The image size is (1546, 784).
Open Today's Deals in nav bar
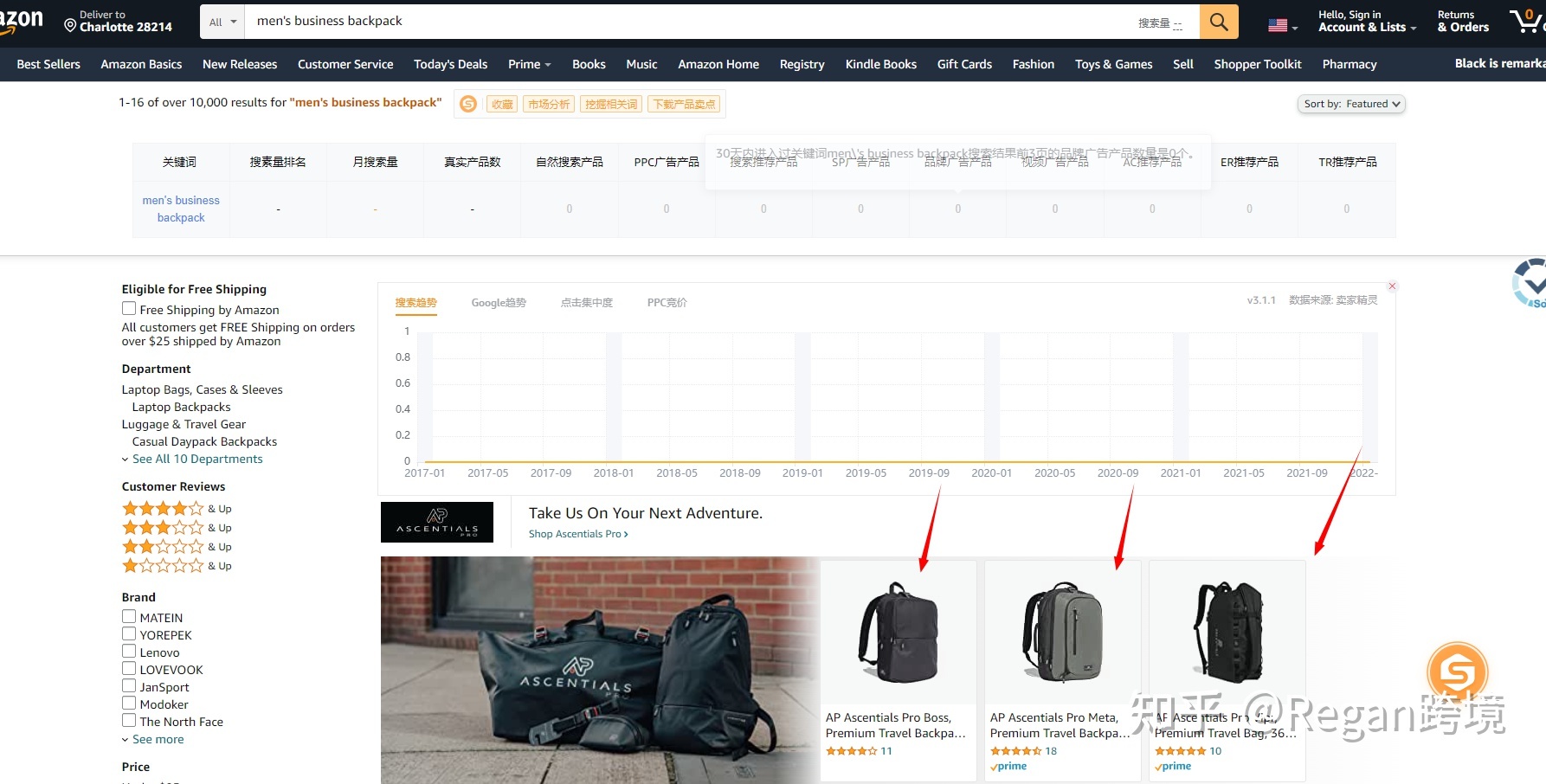pyautogui.click(x=450, y=64)
